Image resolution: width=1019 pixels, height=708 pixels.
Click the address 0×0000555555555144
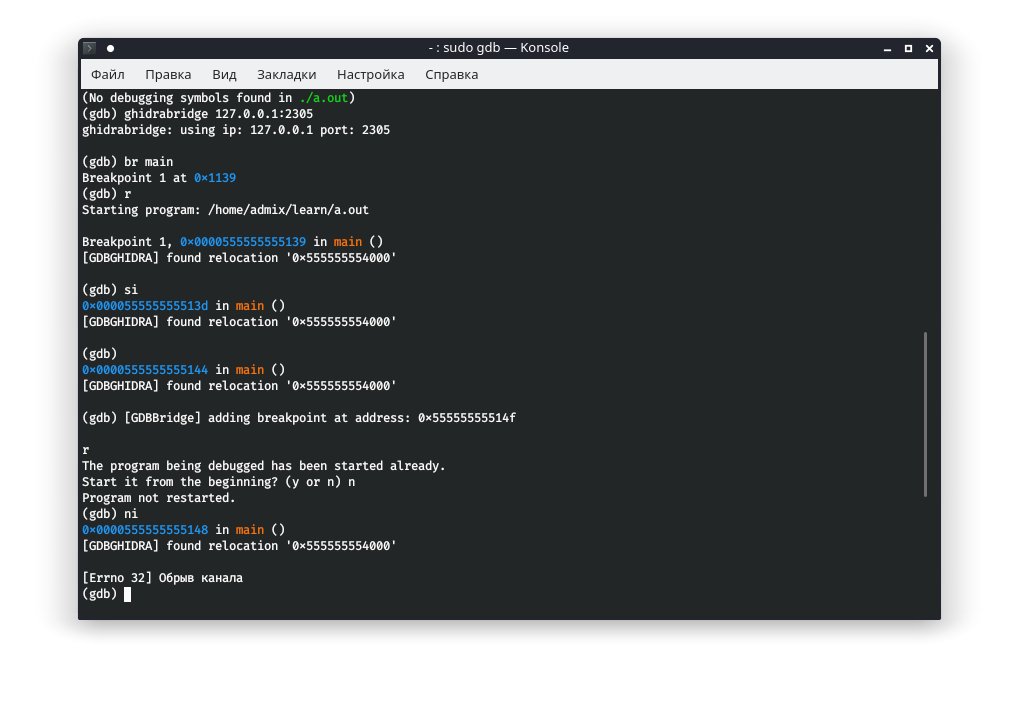[x=145, y=370]
